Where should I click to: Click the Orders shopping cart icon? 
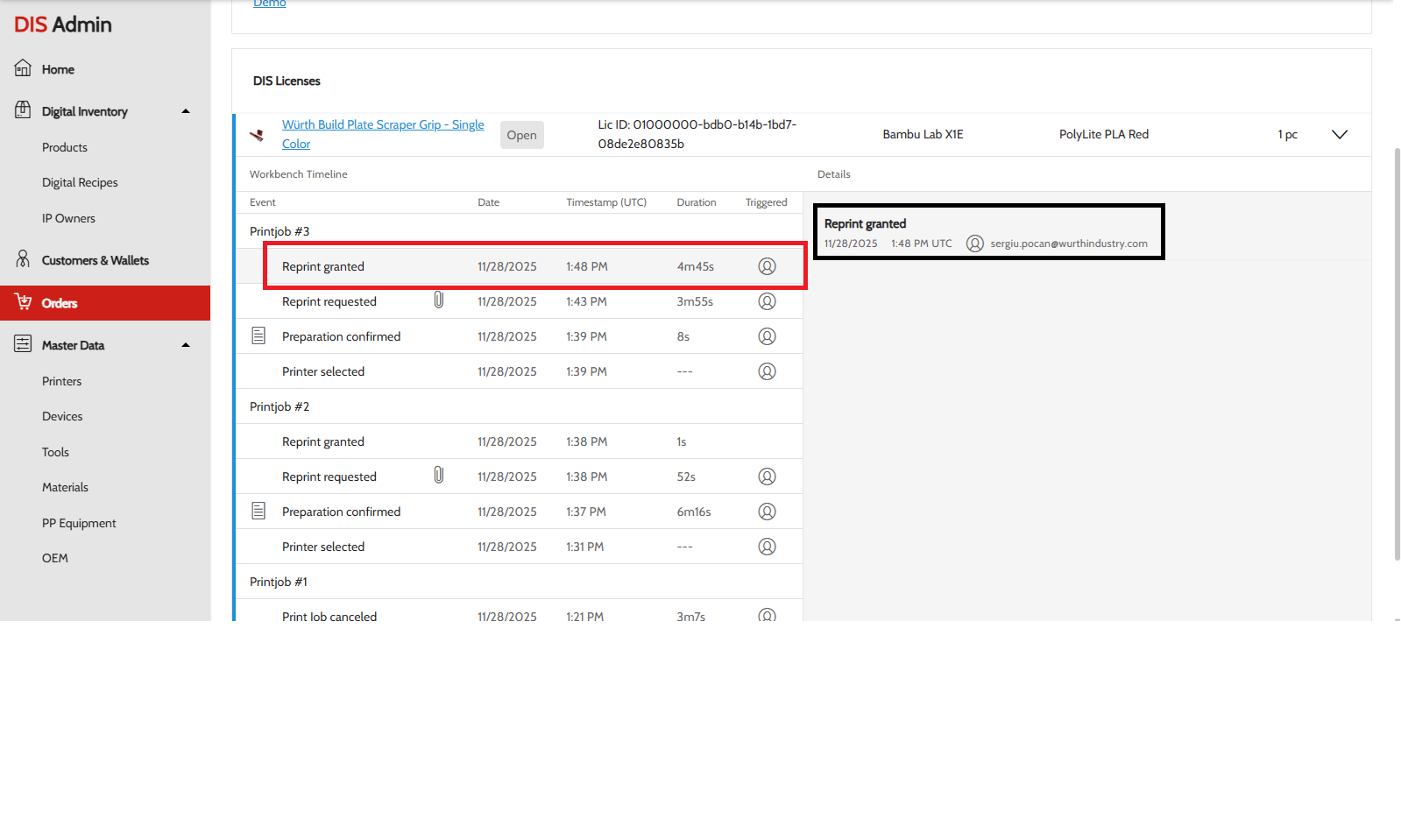click(23, 302)
